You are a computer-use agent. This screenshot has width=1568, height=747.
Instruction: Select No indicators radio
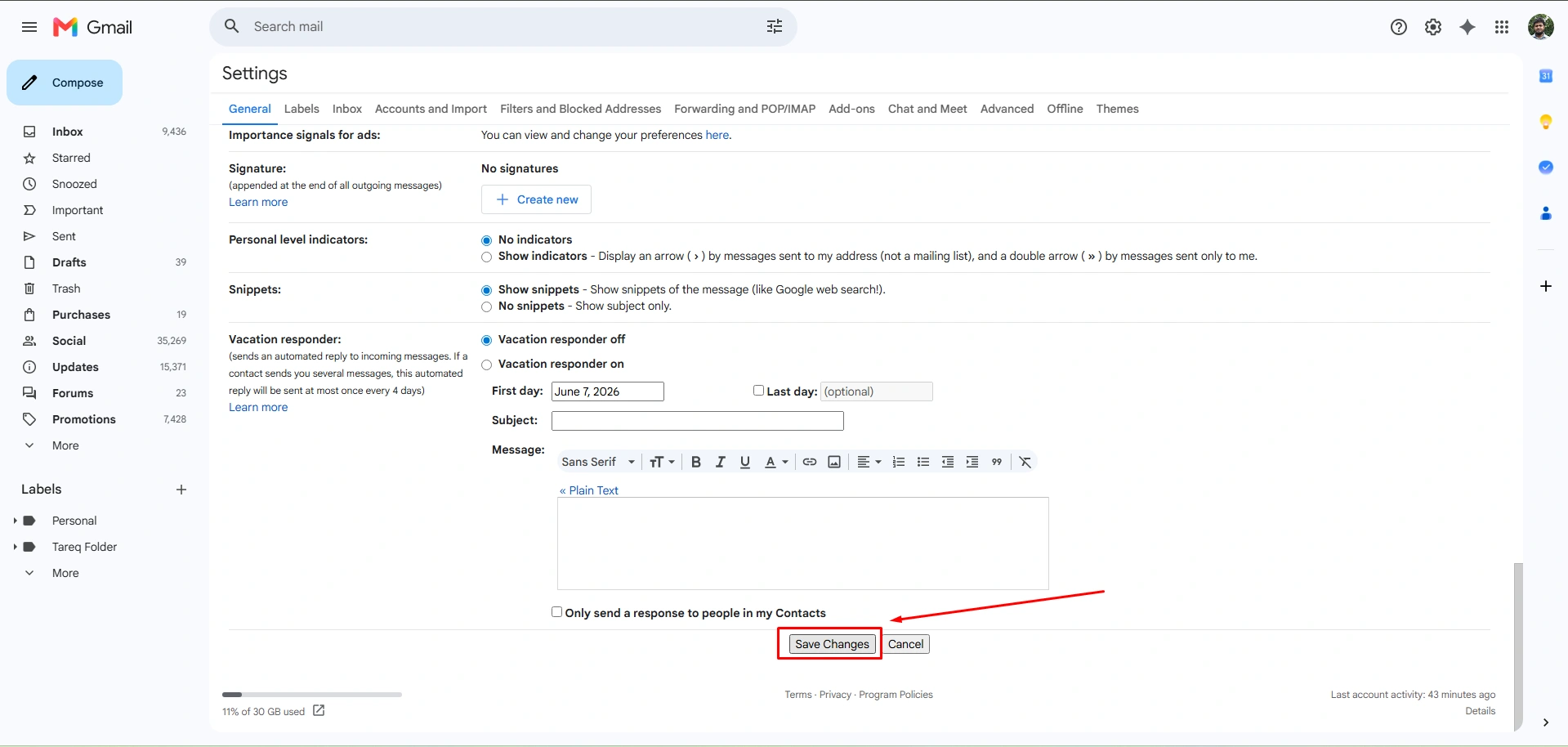(x=486, y=240)
